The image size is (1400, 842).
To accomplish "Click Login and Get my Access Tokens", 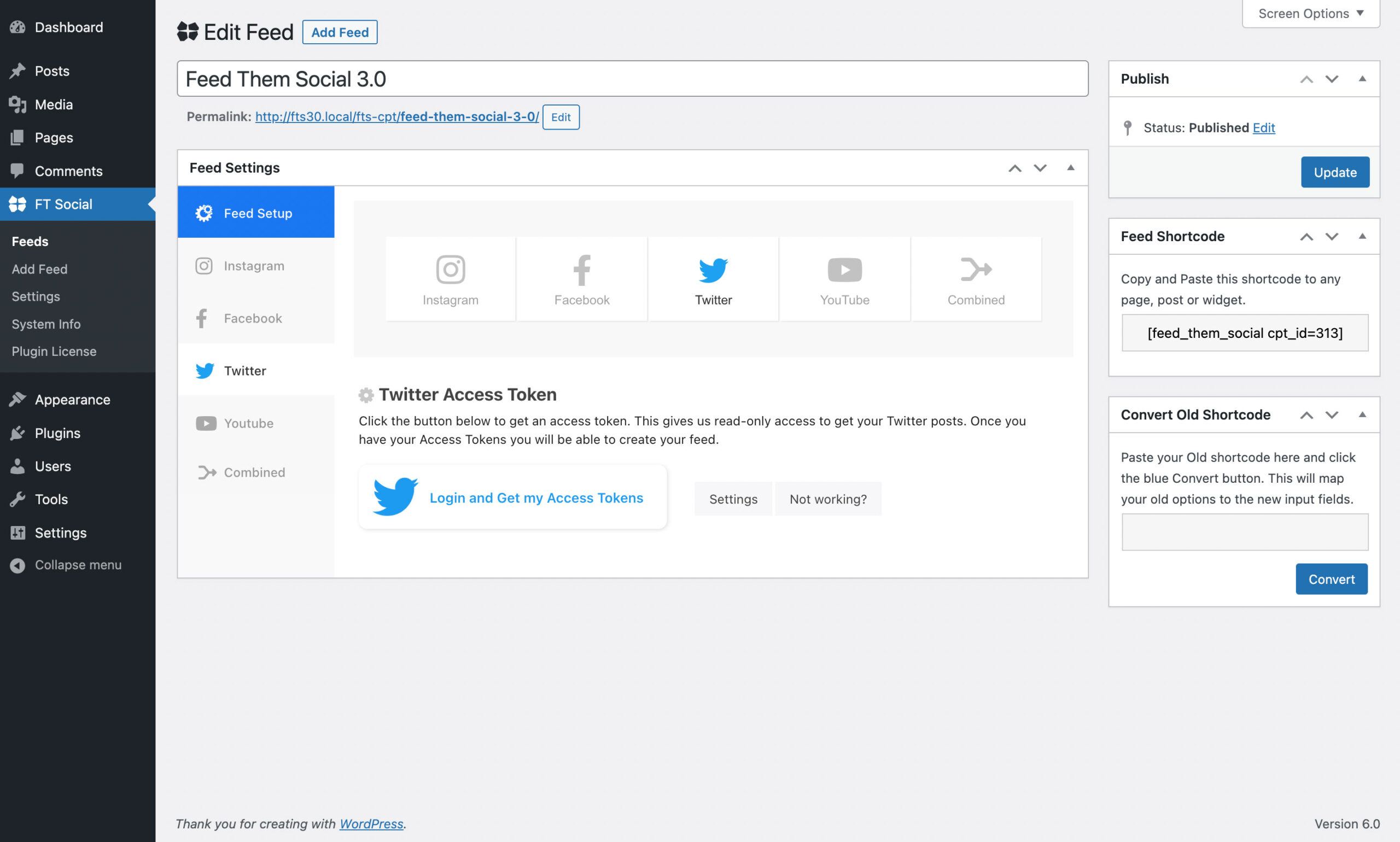I will tap(512, 497).
